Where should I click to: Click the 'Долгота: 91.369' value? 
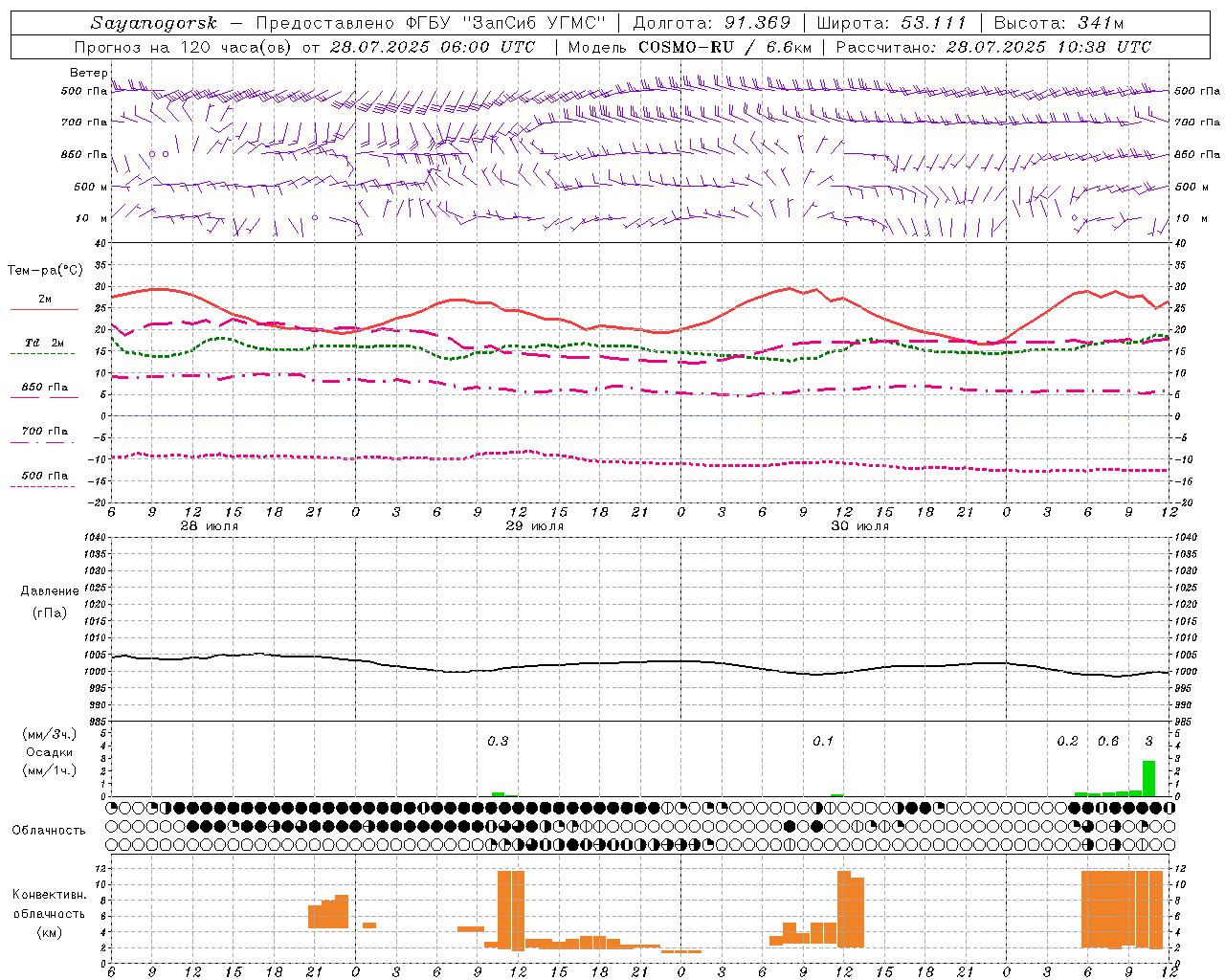point(712,23)
